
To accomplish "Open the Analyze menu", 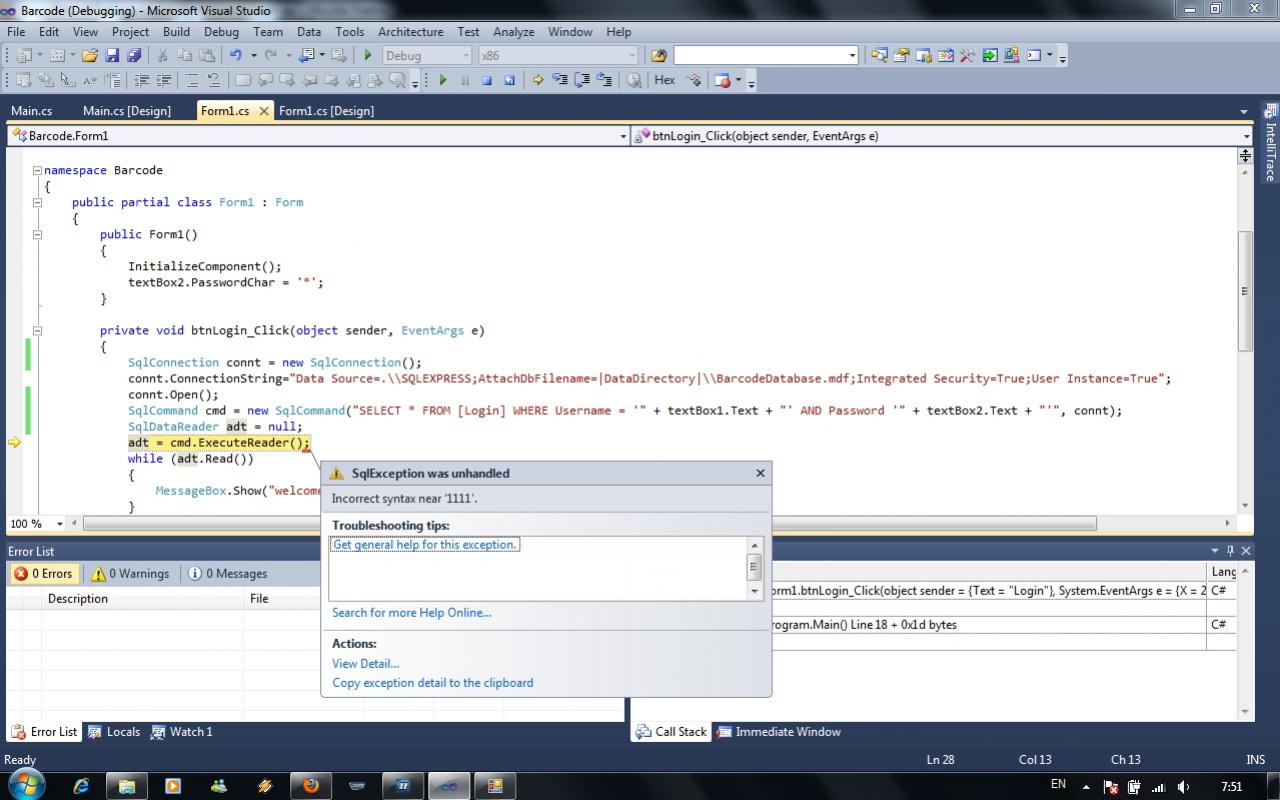I will click(x=513, y=32).
